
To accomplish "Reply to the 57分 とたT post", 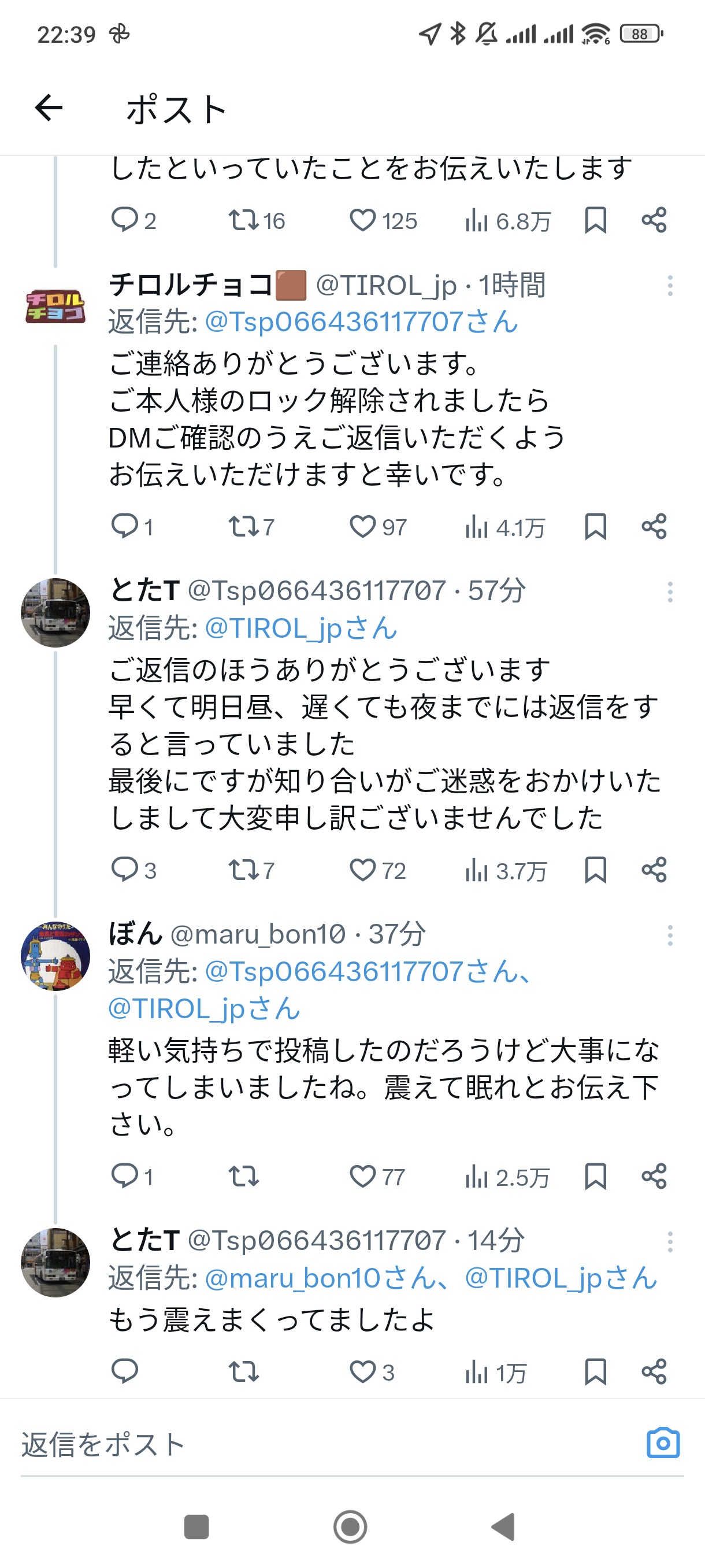I will pos(125,870).
